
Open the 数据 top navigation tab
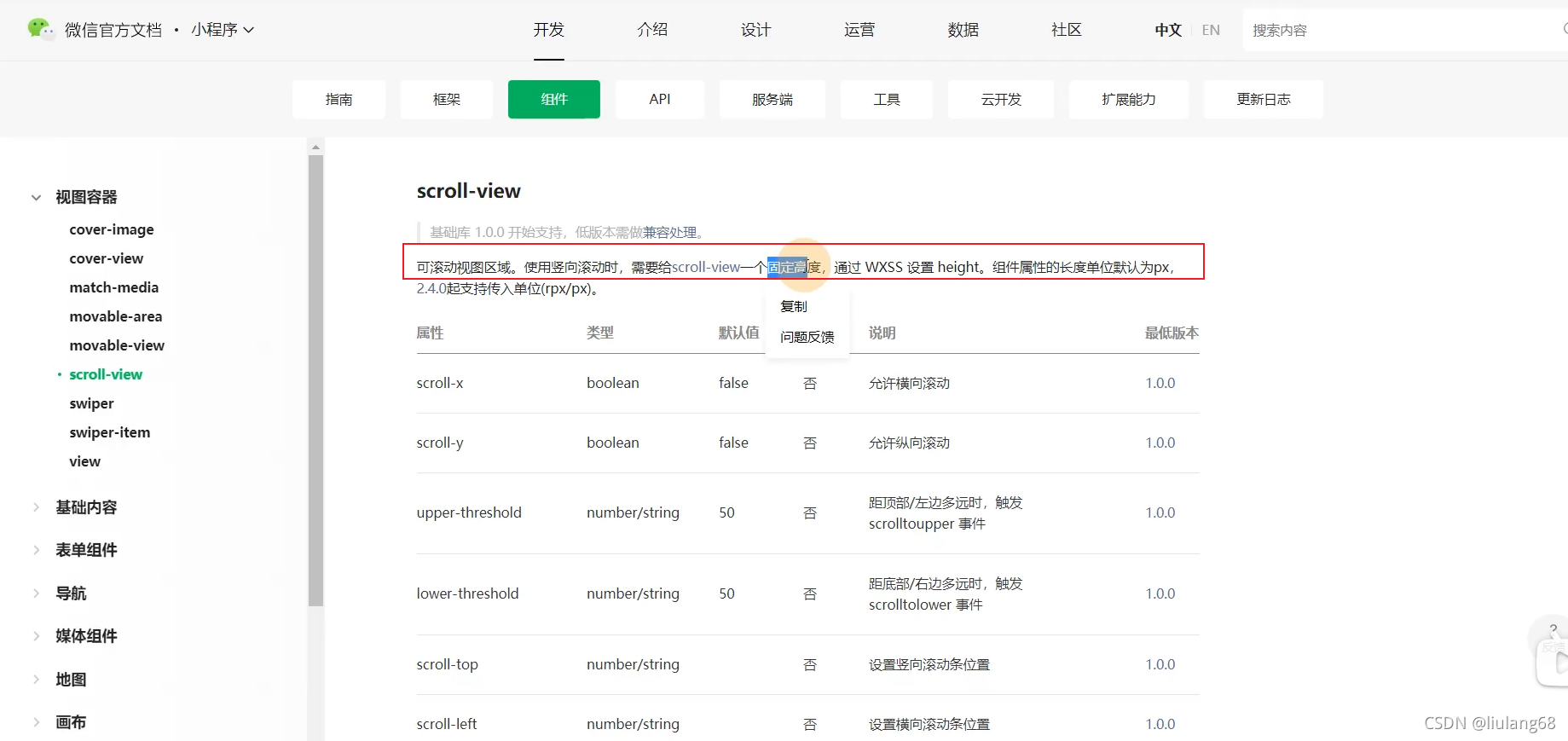point(963,30)
